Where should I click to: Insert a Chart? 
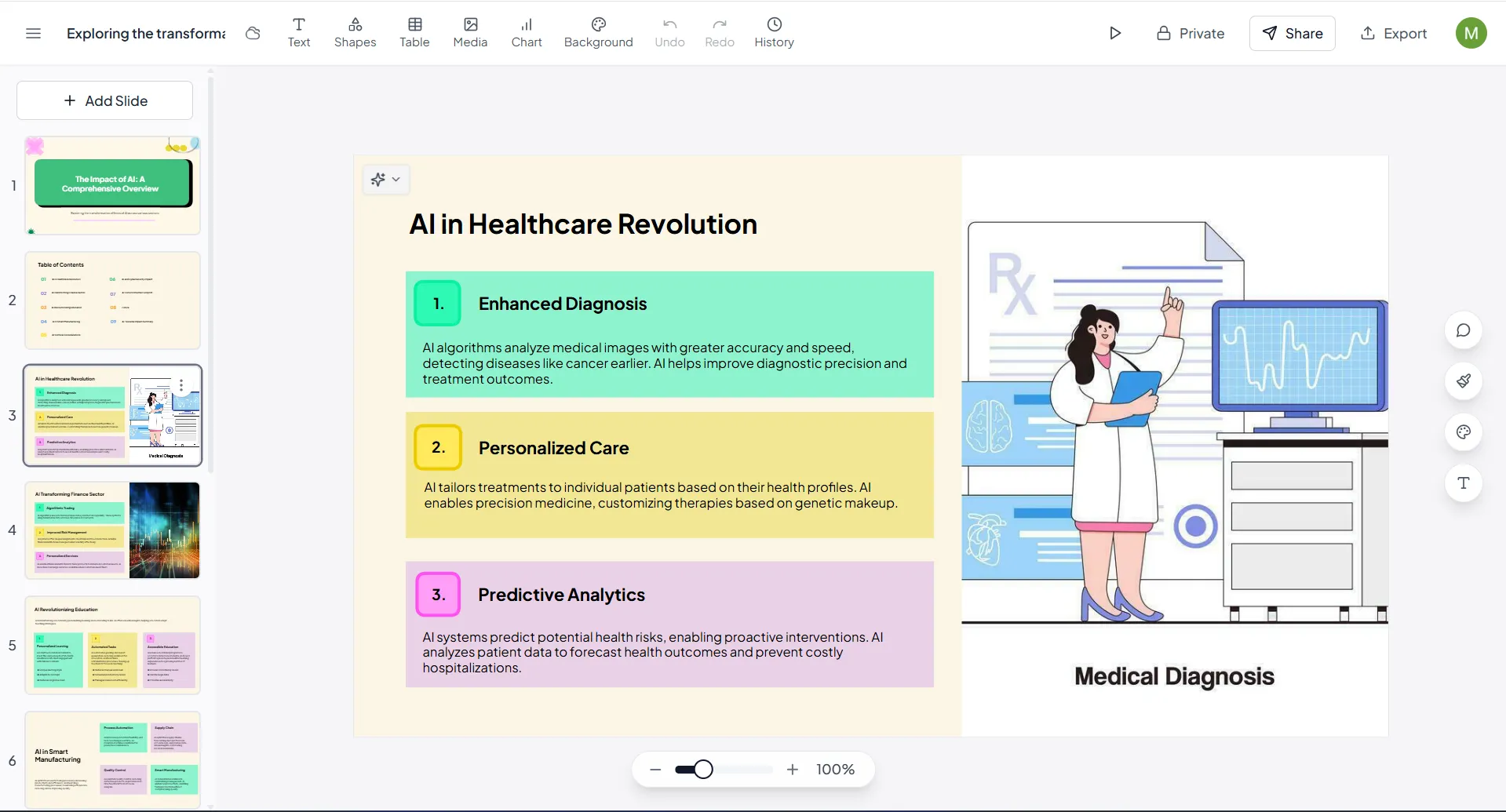pos(527,33)
